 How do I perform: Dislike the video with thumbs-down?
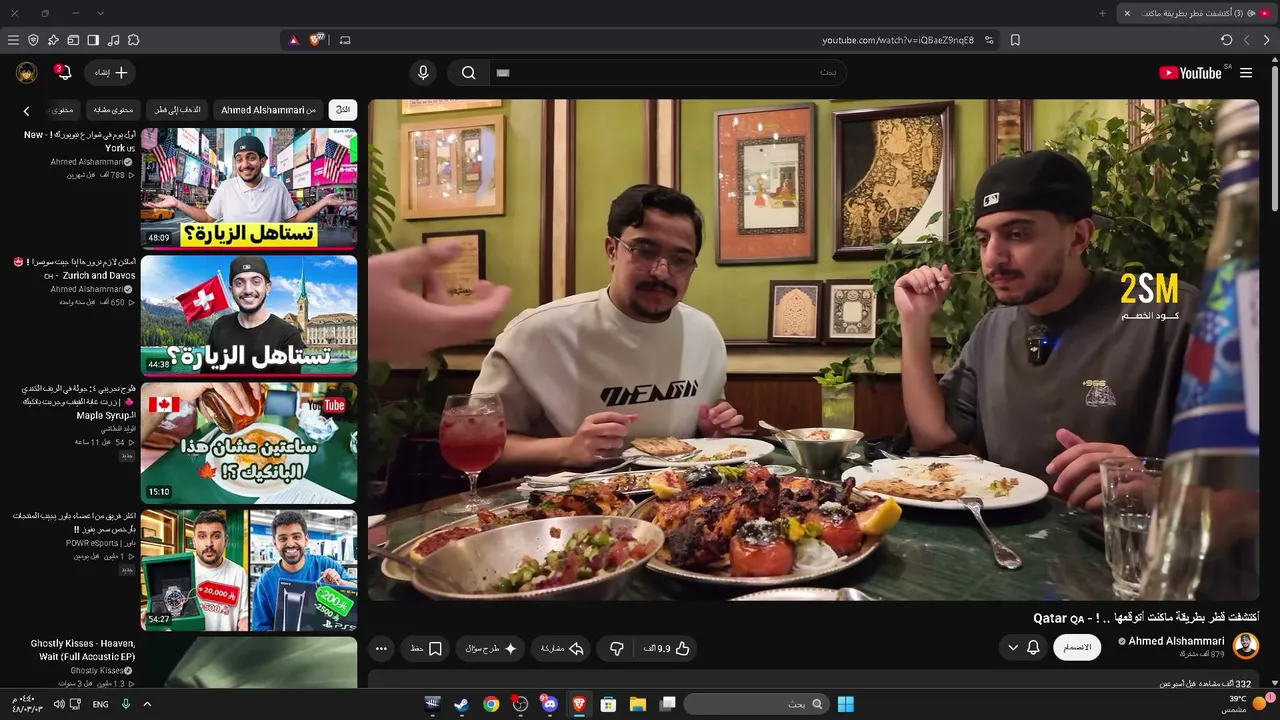point(617,649)
